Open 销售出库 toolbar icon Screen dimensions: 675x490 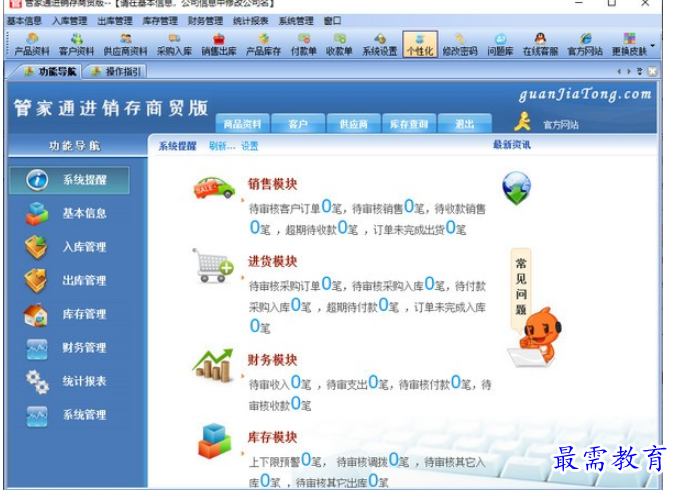coord(219,45)
